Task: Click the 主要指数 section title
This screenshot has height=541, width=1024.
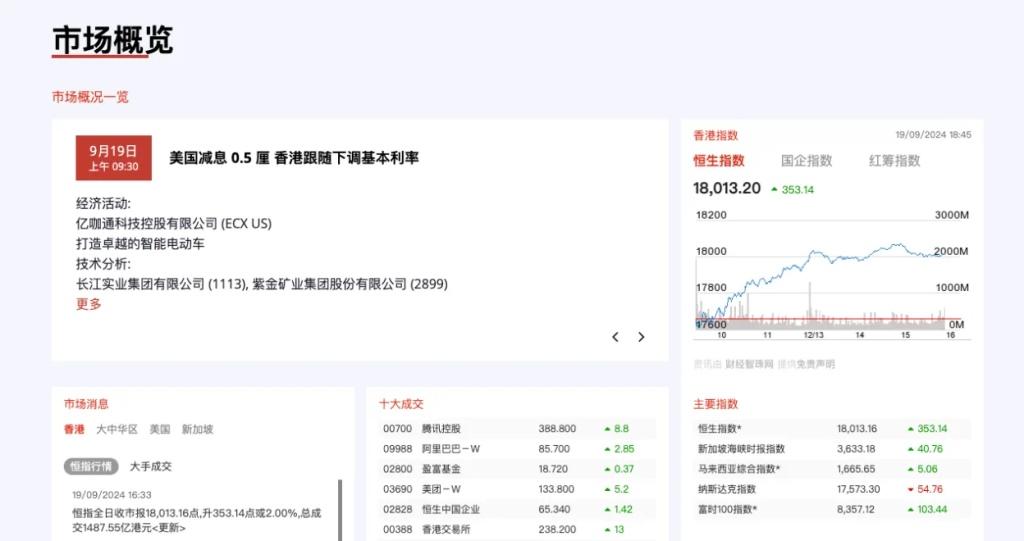Action: coord(716,404)
